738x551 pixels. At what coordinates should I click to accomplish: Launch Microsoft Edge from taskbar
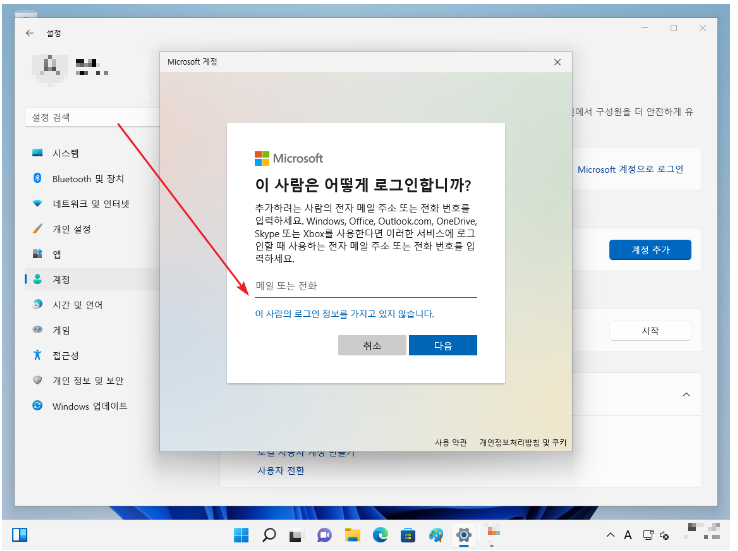click(x=380, y=535)
